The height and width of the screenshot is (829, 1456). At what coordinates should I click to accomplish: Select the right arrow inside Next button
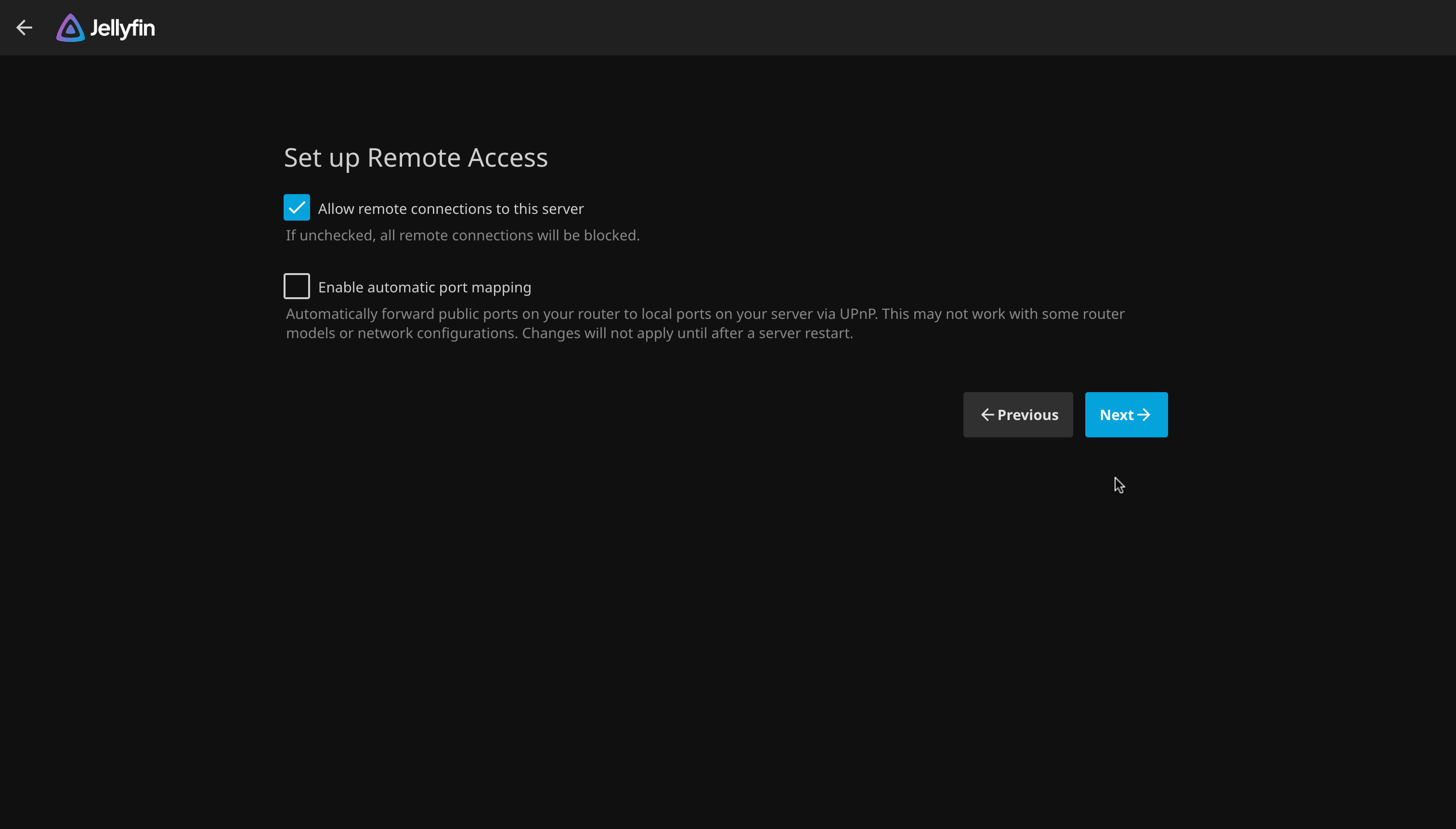pos(1144,414)
